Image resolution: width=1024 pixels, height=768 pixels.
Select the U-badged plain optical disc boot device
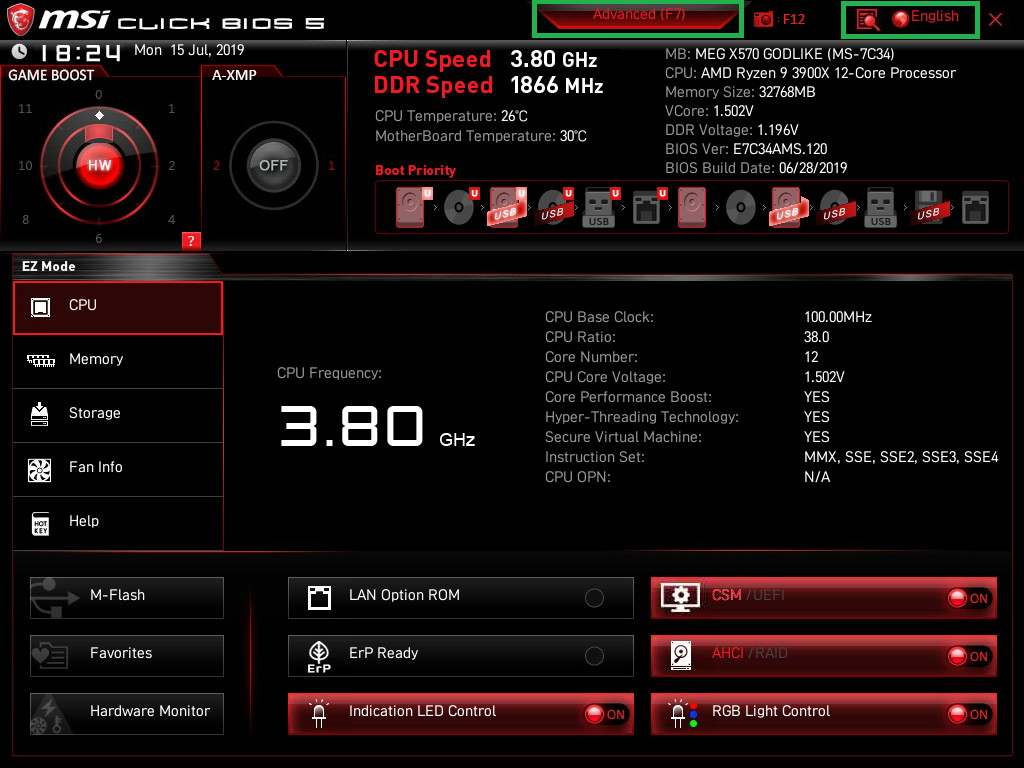pos(460,207)
